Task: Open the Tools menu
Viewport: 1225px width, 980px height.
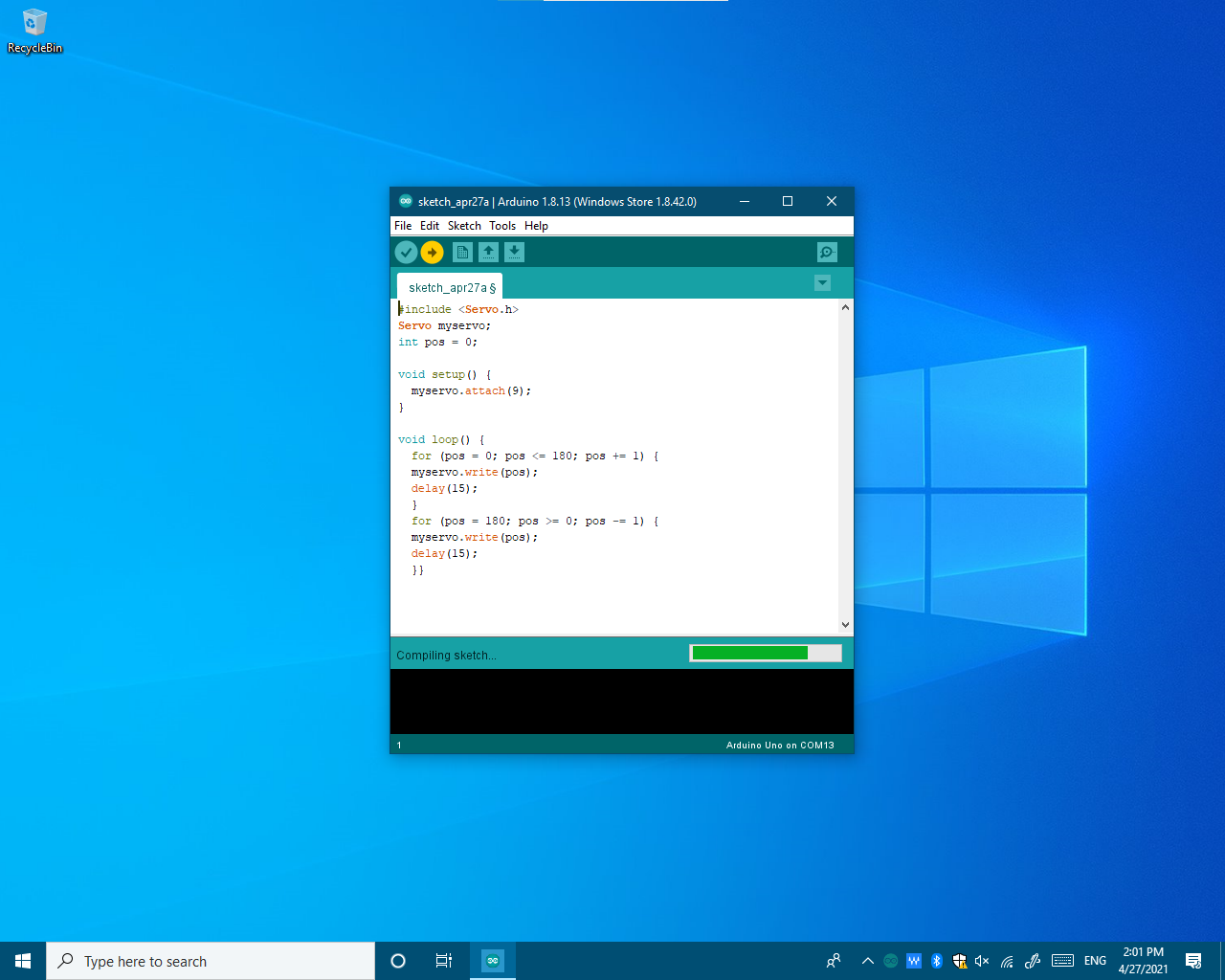Action: pos(502,226)
